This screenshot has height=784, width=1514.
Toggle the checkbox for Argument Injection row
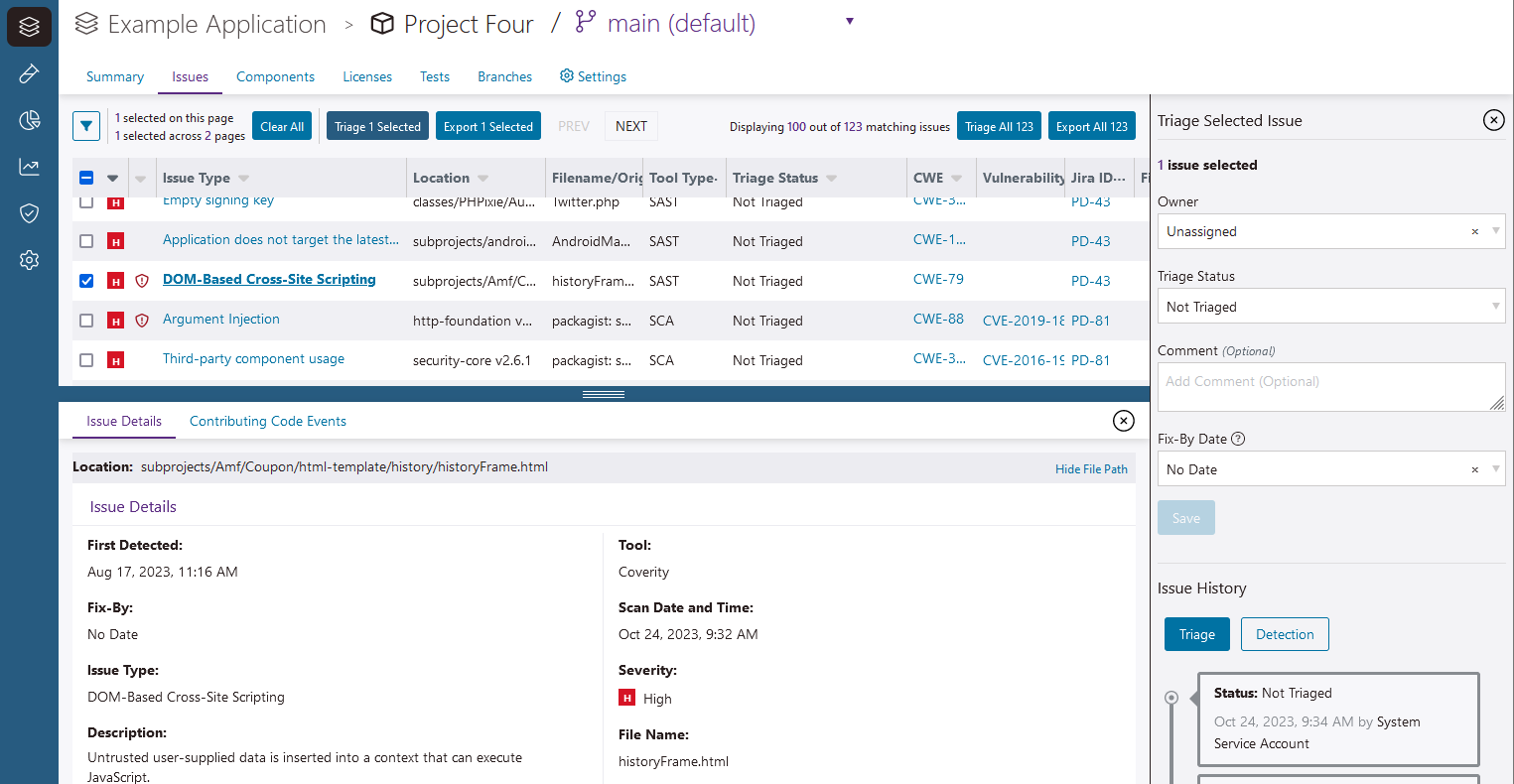pyautogui.click(x=86, y=320)
